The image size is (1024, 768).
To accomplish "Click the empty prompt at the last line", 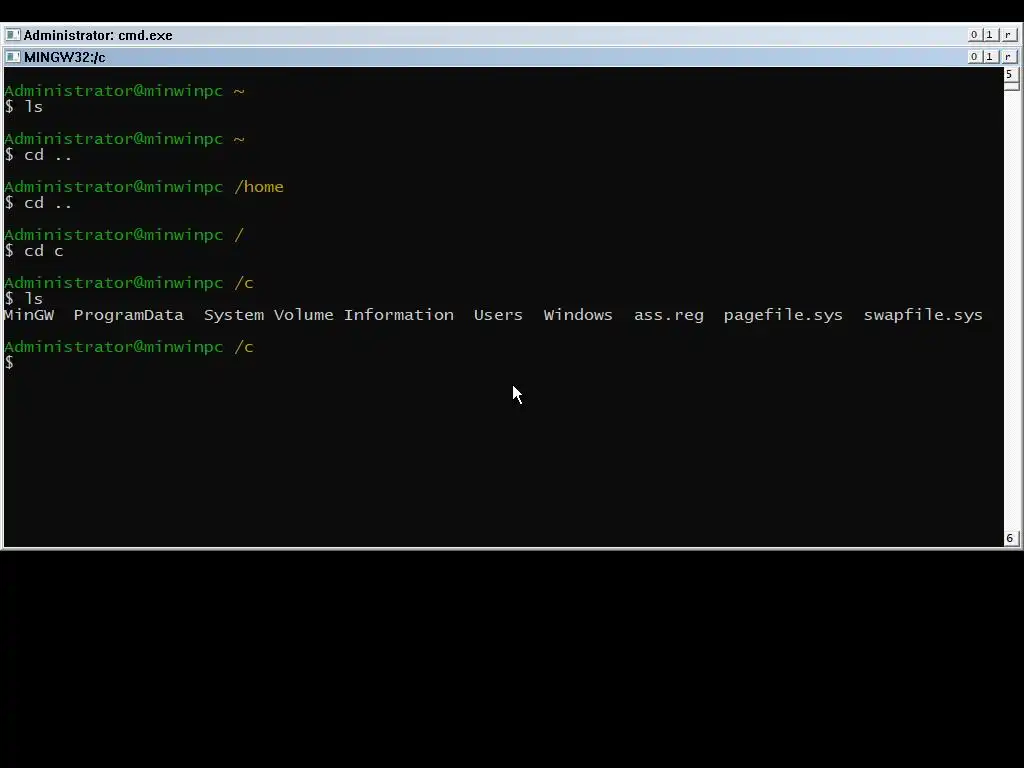I will (9, 362).
